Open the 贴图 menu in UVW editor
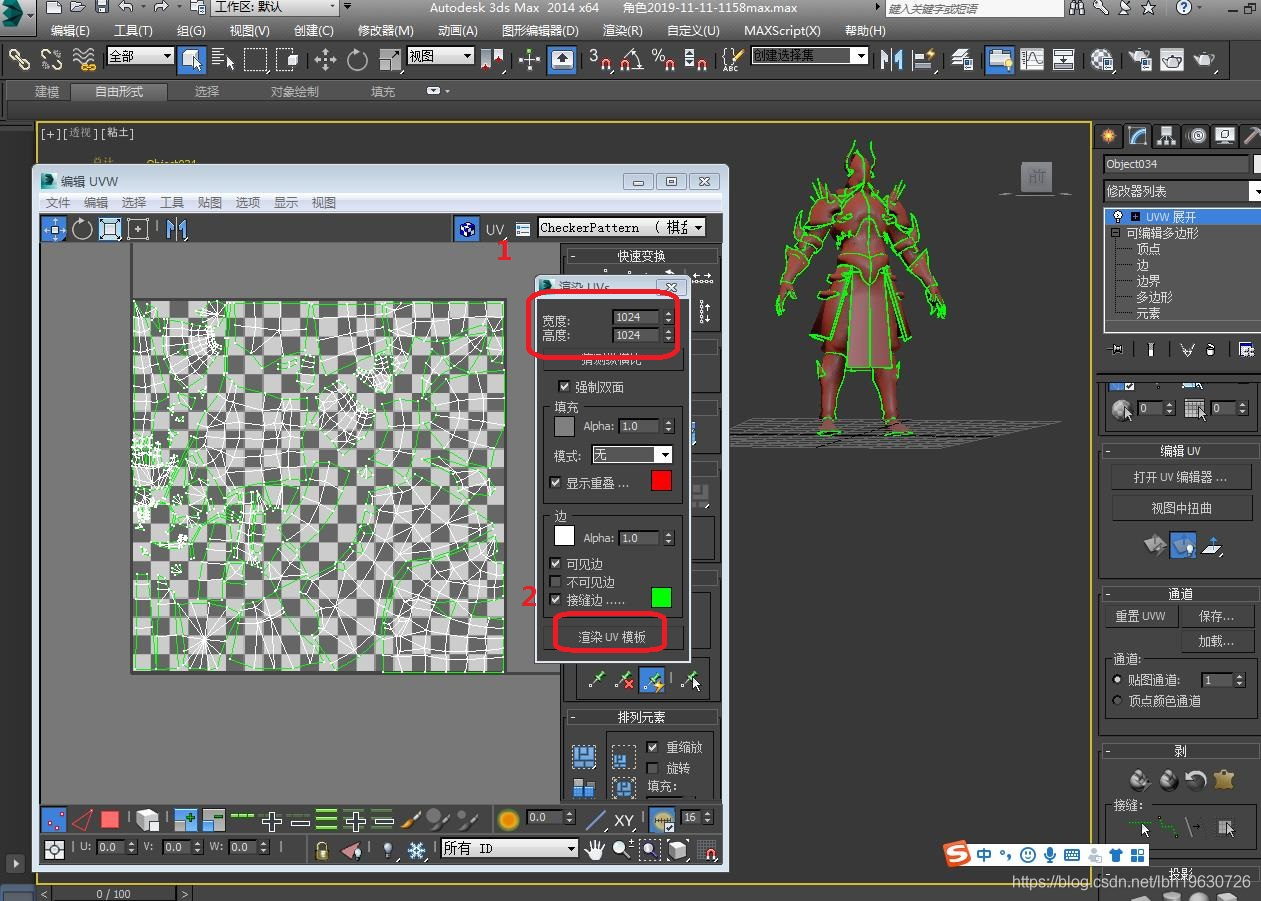Image resolution: width=1261 pixels, height=901 pixels. pyautogui.click(x=210, y=202)
